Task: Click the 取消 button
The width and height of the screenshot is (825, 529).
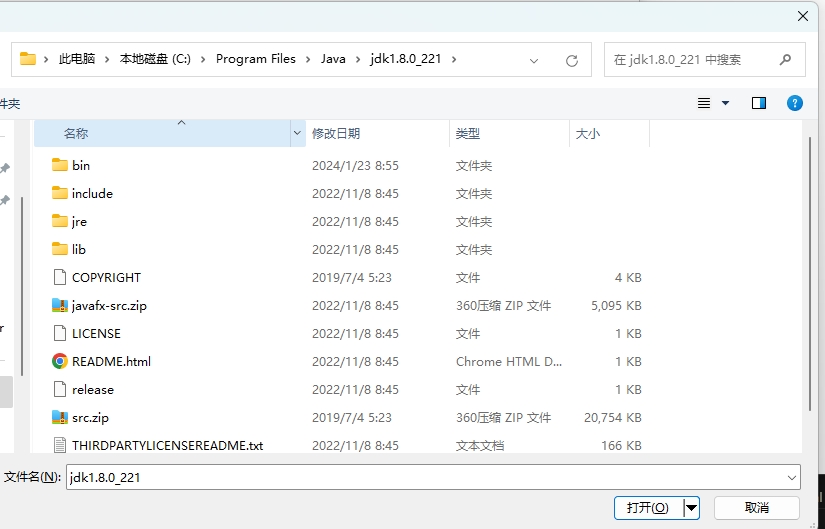Action: pyautogui.click(x=757, y=508)
